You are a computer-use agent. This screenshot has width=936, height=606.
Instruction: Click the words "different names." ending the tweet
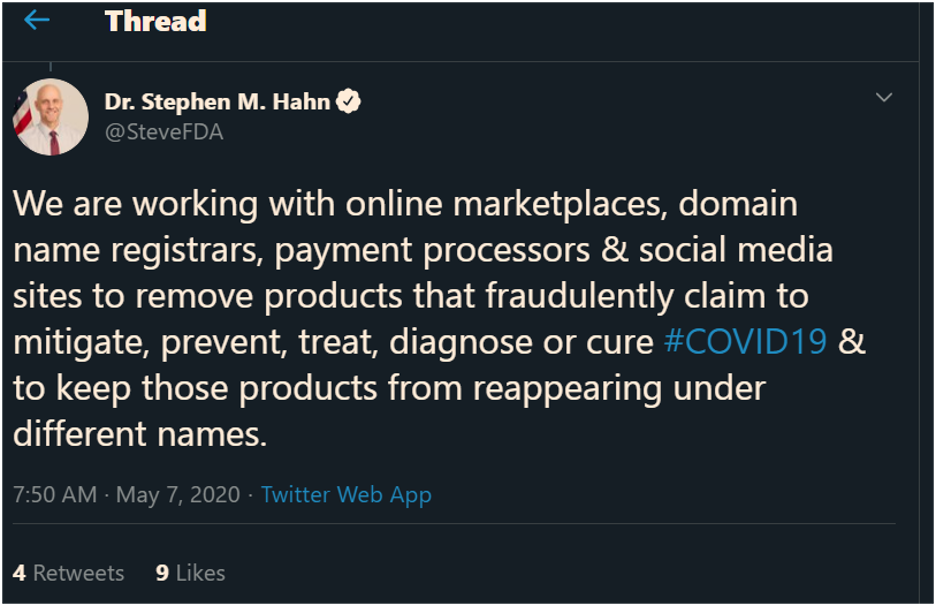[141, 433]
